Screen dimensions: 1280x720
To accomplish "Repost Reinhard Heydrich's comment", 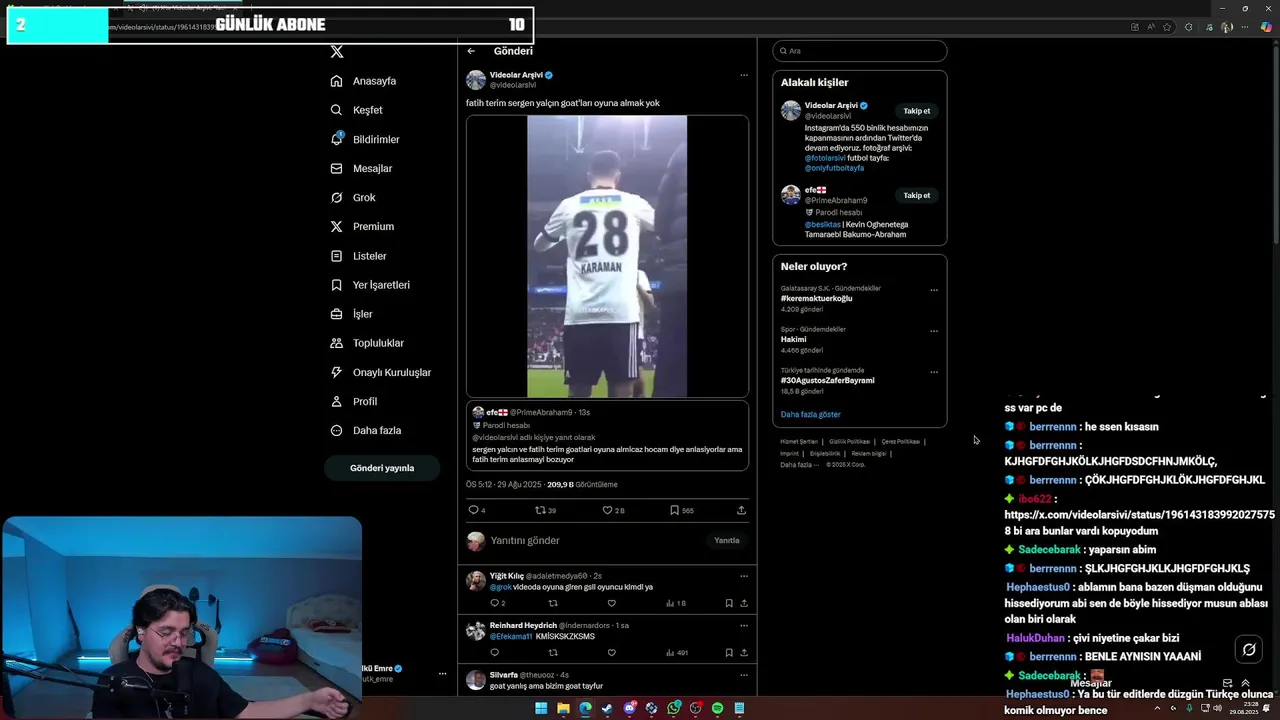I will click(x=553, y=653).
